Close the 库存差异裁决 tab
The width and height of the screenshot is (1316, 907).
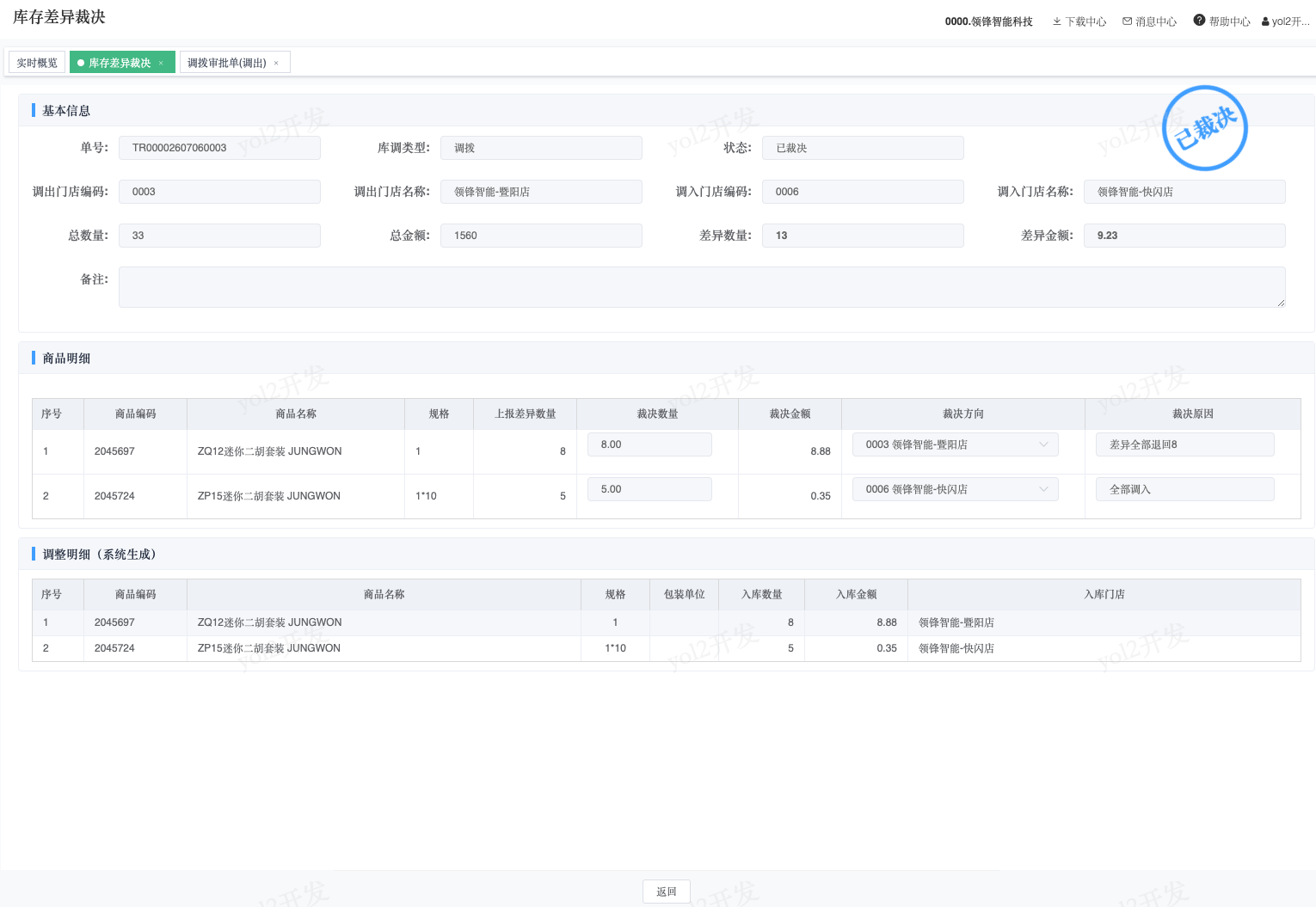point(161,63)
